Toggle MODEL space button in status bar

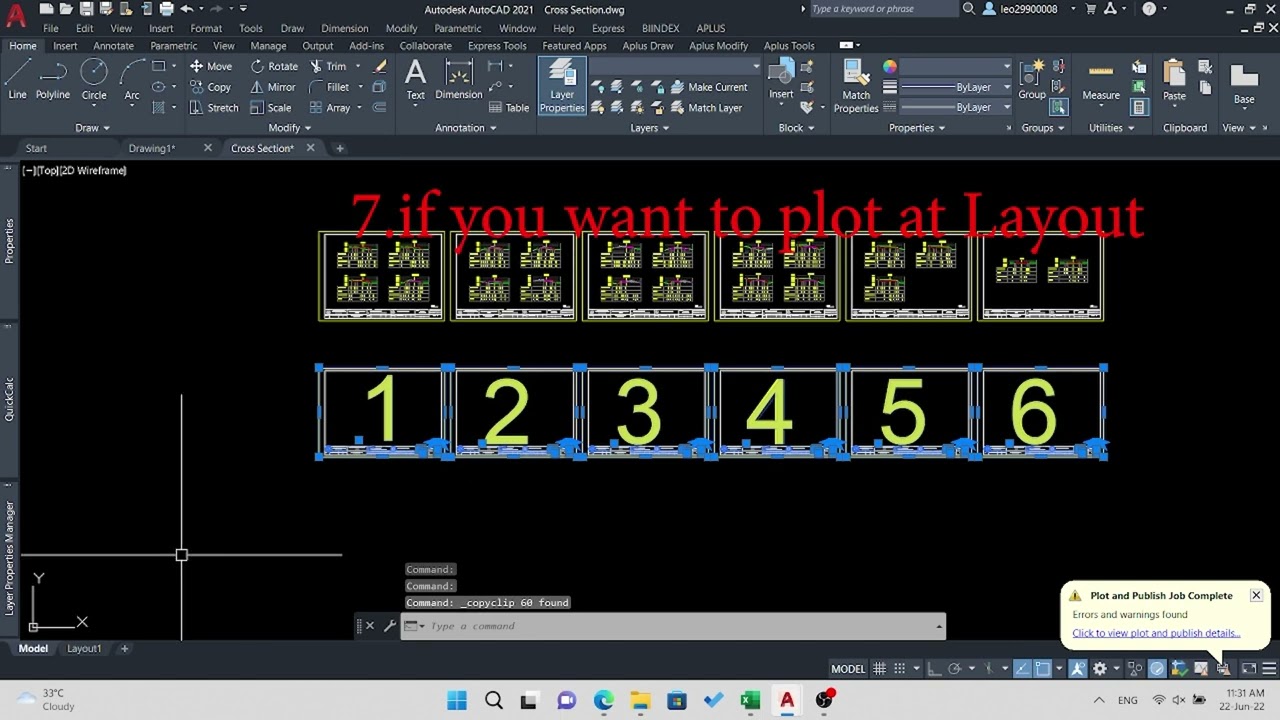tap(848, 669)
